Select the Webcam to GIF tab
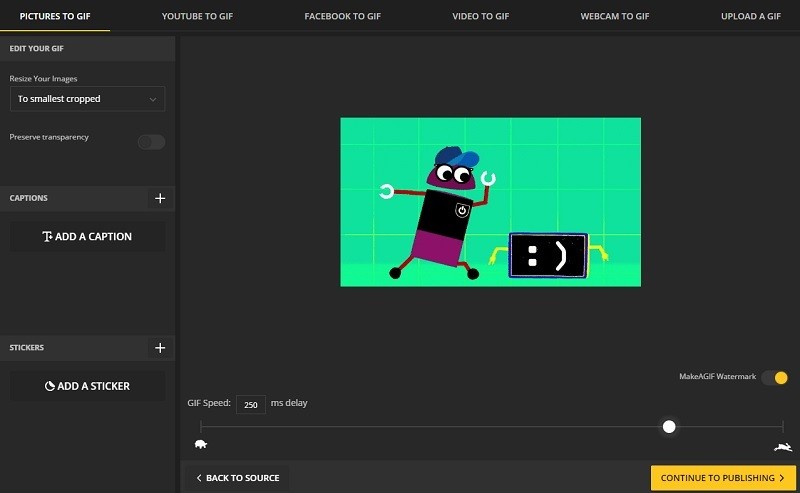Viewport: 800px width, 493px height. coord(615,16)
